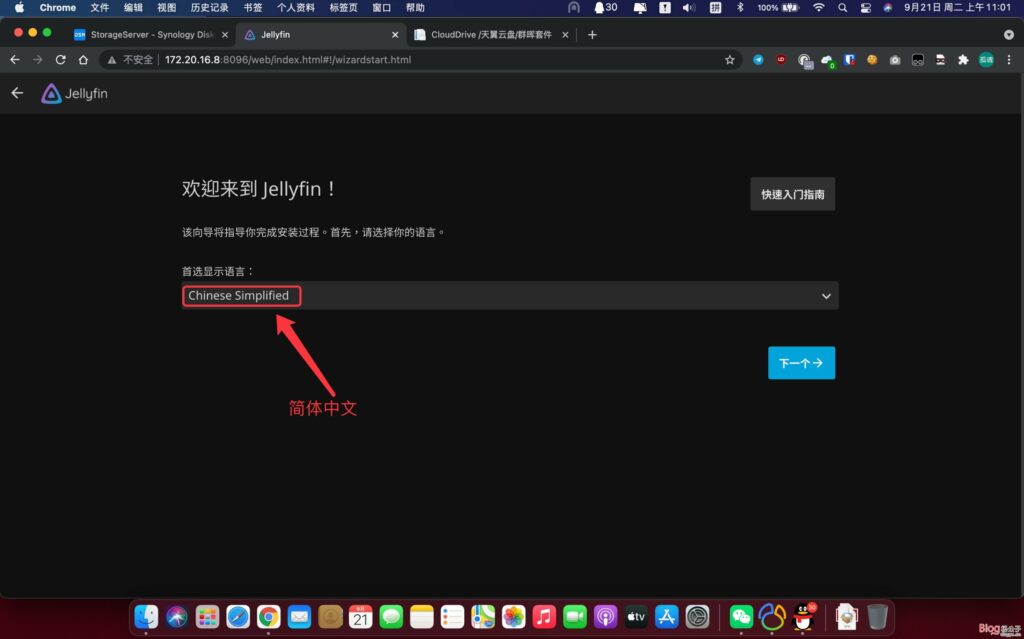
Task: Open Control Center in menu bar
Action: pyautogui.click(x=865, y=8)
